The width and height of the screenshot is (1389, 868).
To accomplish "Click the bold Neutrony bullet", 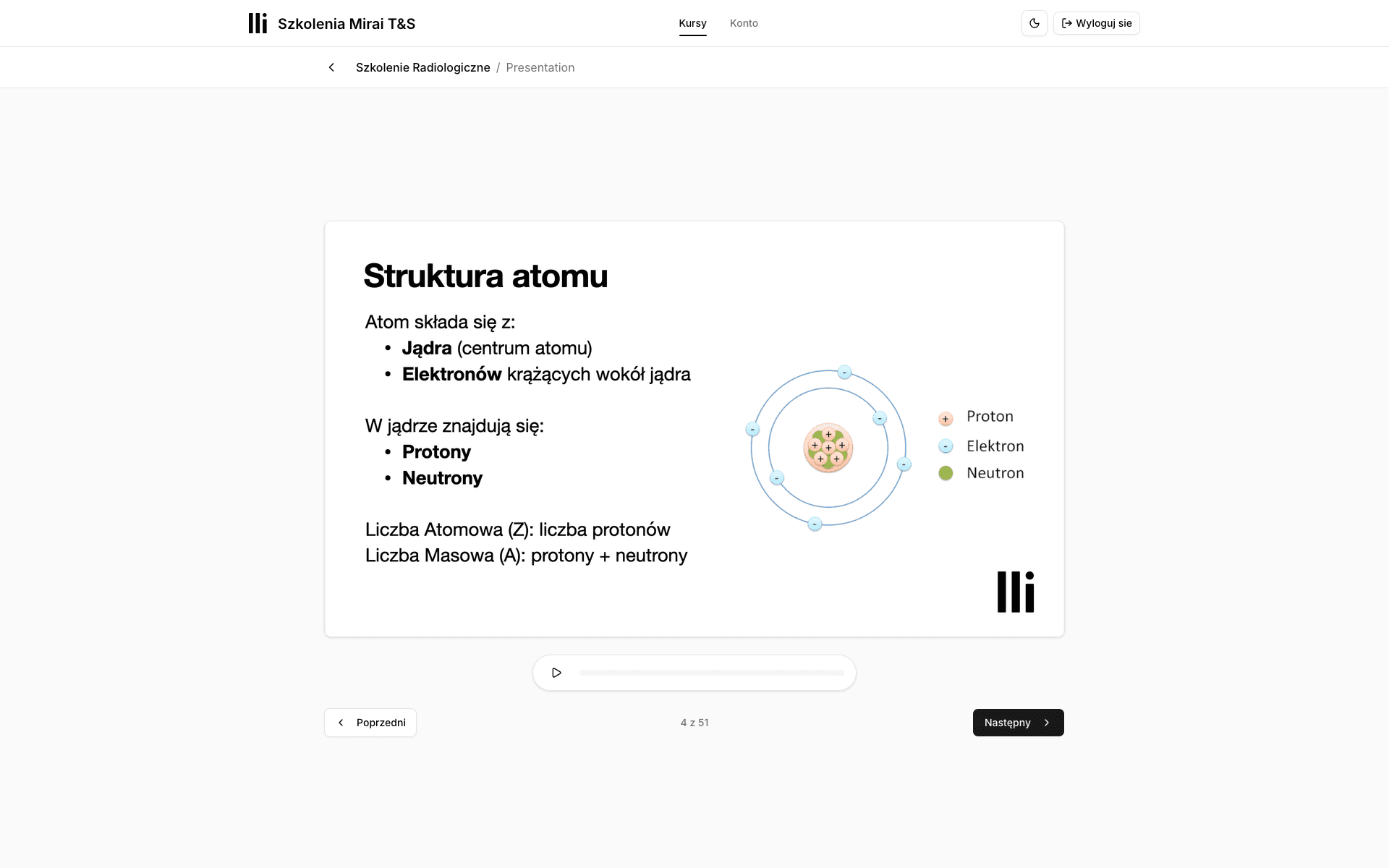I will coord(442,478).
